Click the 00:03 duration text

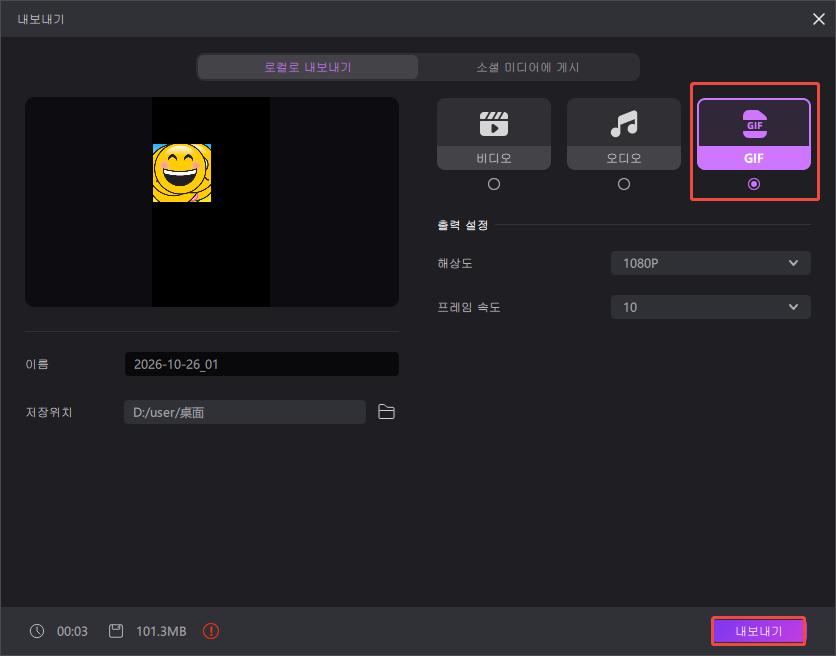click(x=72, y=631)
